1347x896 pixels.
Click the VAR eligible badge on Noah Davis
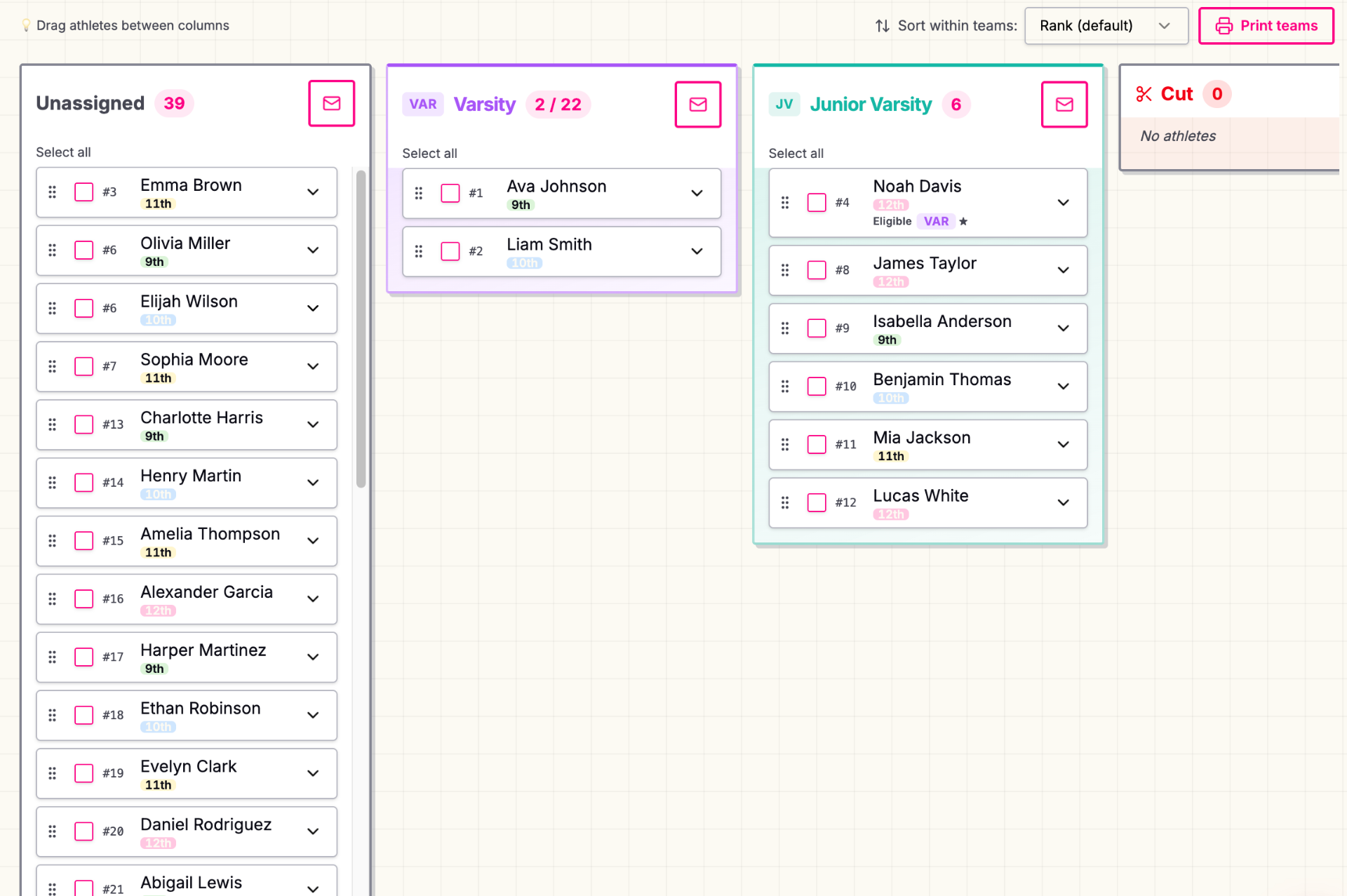click(x=936, y=222)
